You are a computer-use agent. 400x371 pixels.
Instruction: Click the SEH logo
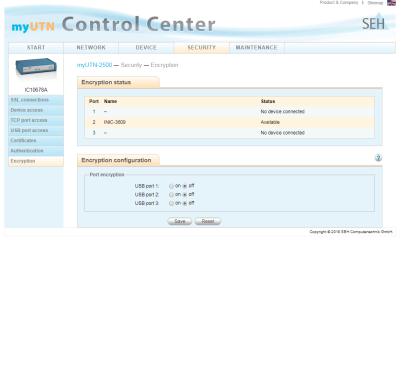(x=375, y=22)
